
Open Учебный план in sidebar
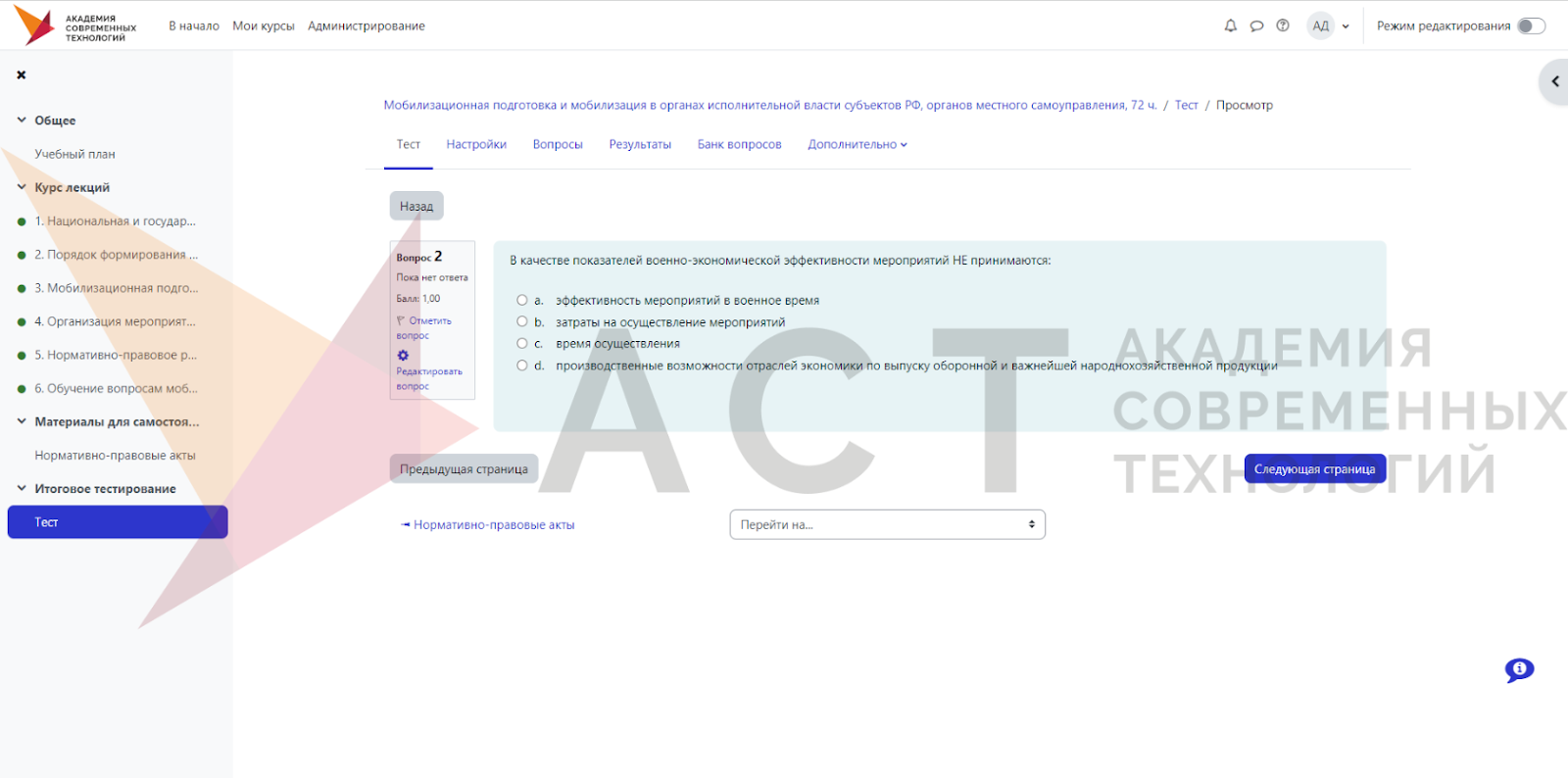coord(74,154)
